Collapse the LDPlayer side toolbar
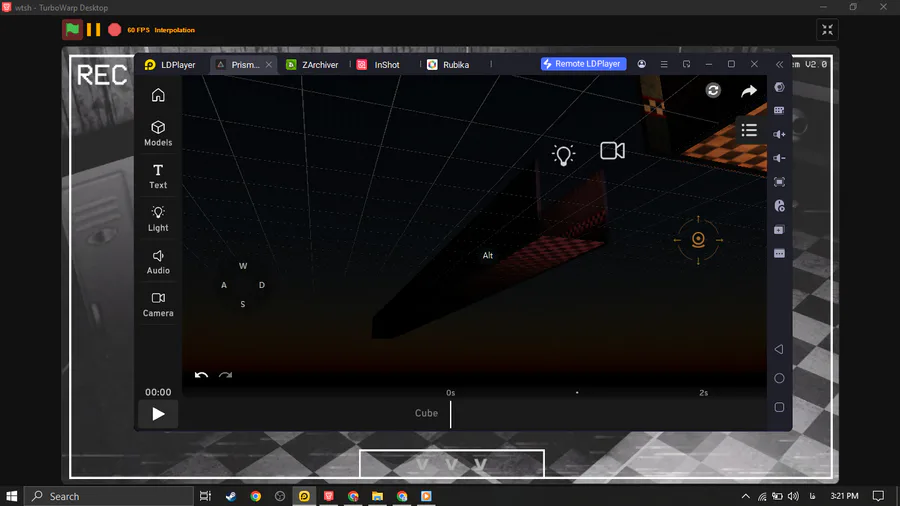Viewport: 900px width, 506px height. pos(779,64)
